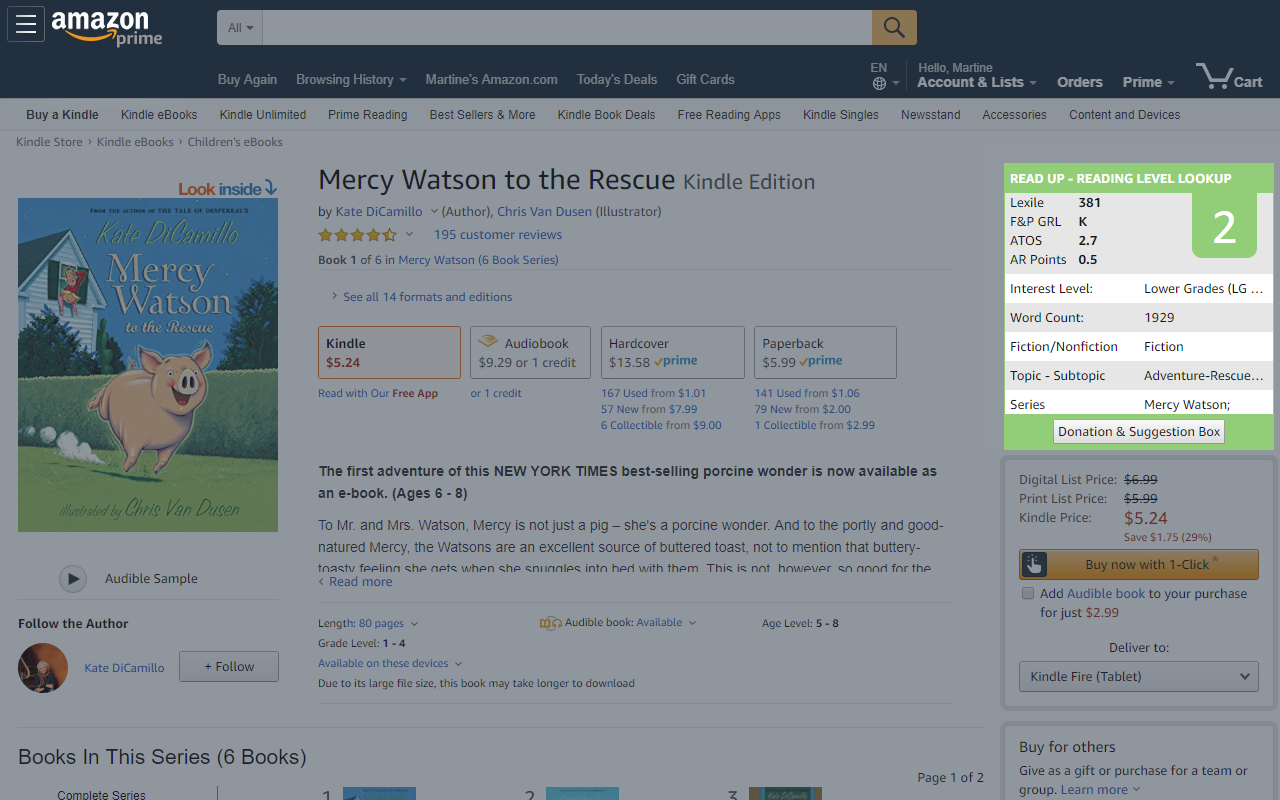
Task: Open the hamburger navigation menu
Action: (26, 24)
